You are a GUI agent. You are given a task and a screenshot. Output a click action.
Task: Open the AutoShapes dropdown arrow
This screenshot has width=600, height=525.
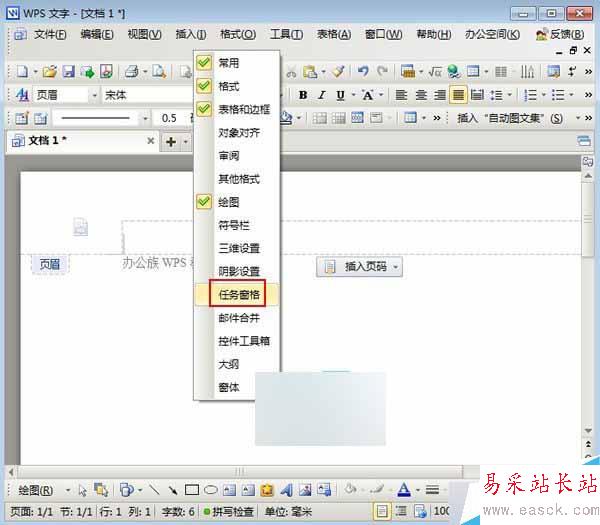point(140,490)
